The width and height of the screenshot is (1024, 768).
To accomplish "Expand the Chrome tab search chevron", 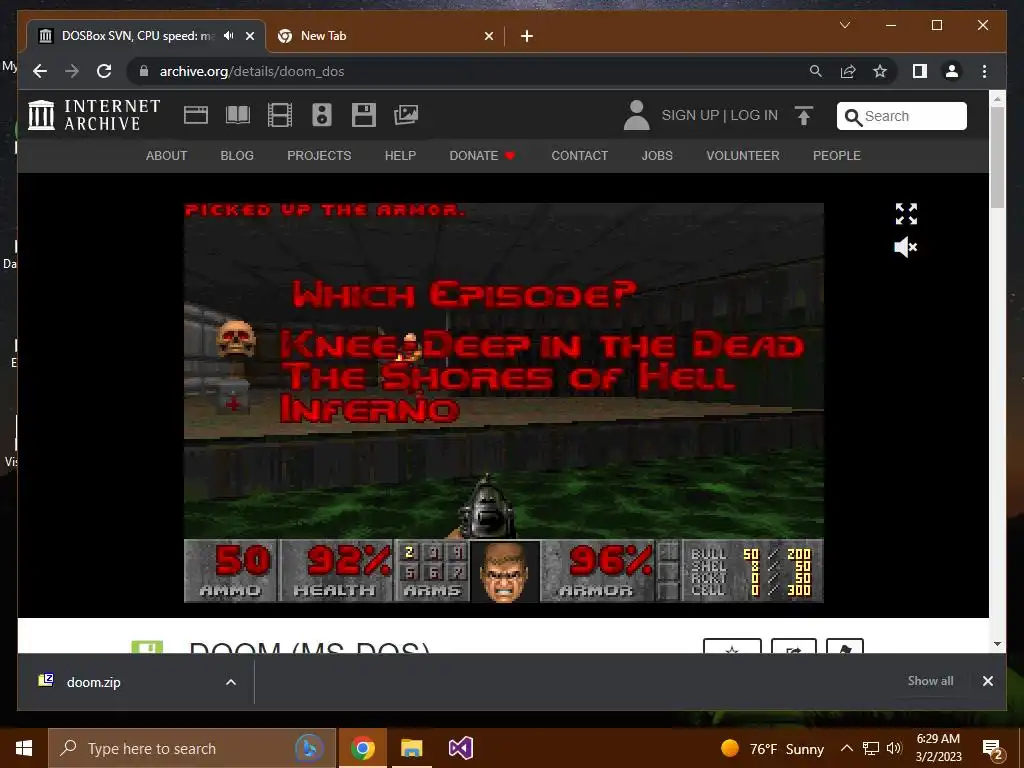I will [844, 25].
